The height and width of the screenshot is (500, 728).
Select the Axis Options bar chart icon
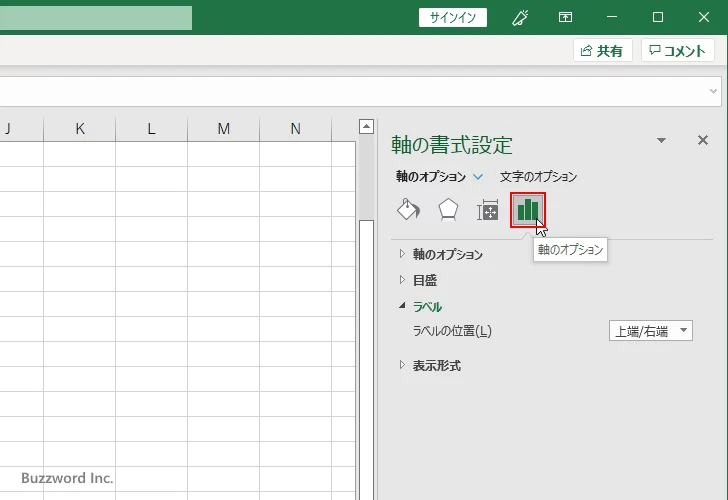tap(528, 210)
